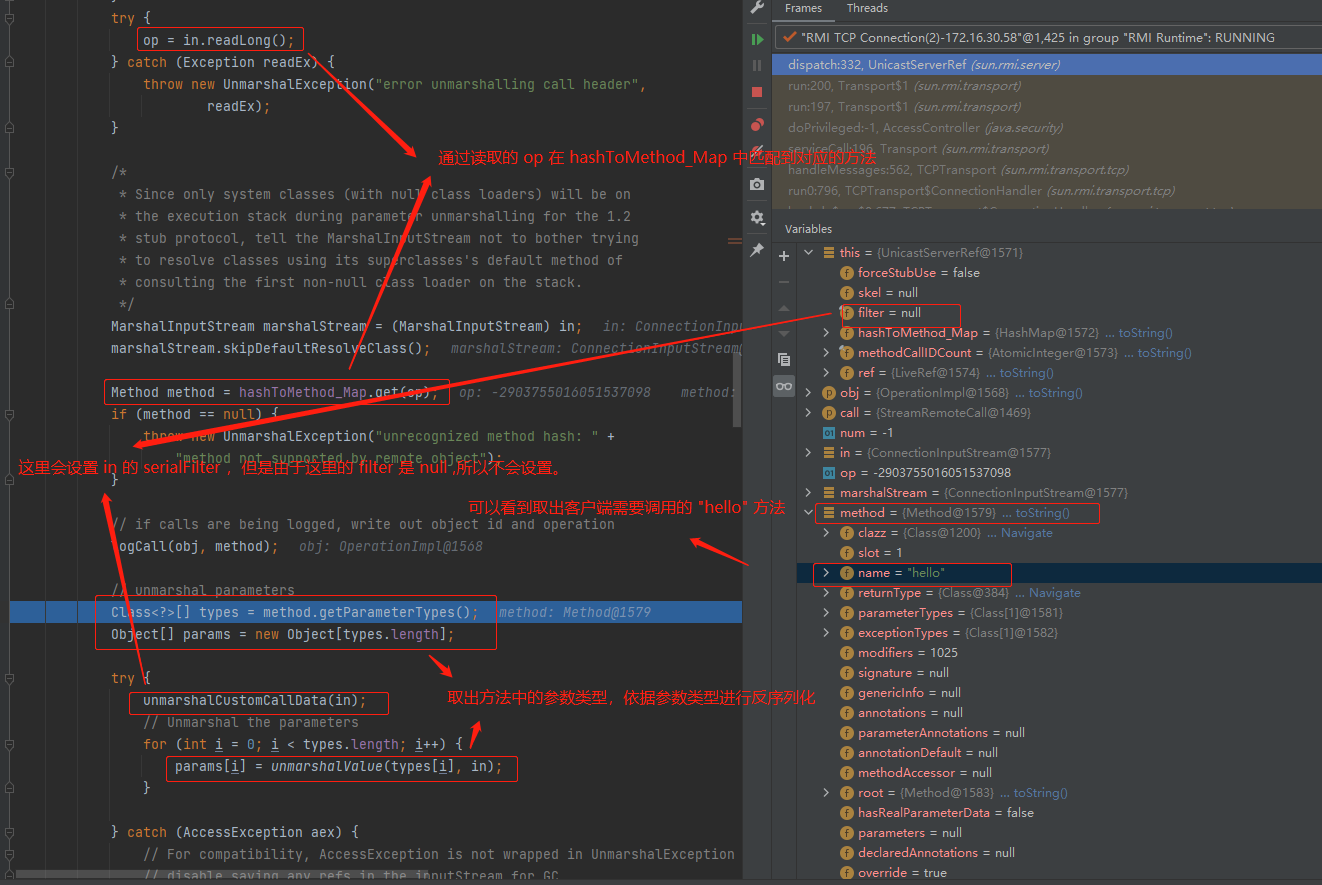Viewport: 1322px width, 885px height.
Task: Click toString() link for root
Action: point(1041,793)
